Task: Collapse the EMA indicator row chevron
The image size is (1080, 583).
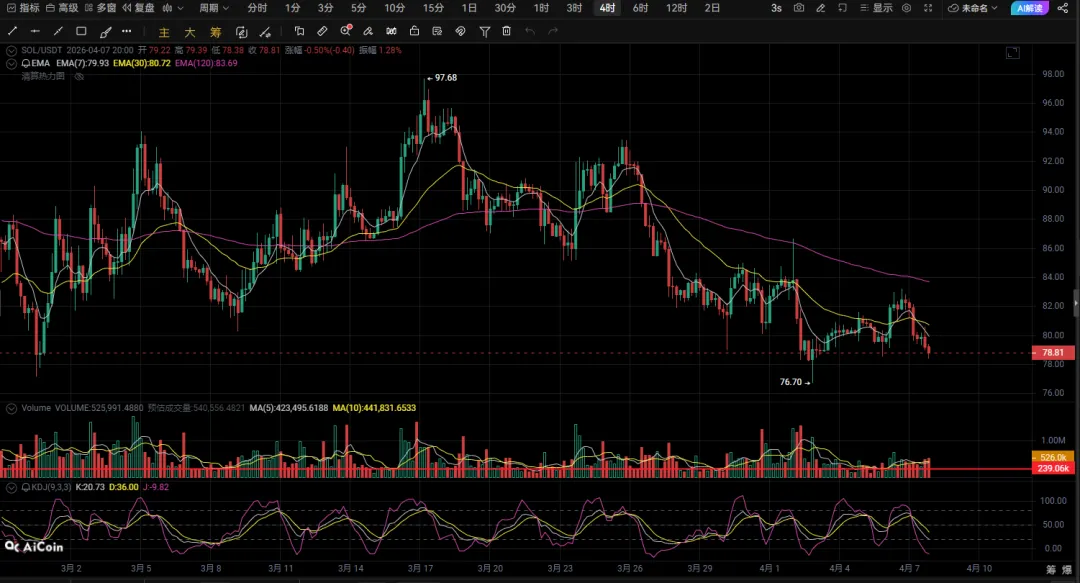Action: tap(11, 63)
